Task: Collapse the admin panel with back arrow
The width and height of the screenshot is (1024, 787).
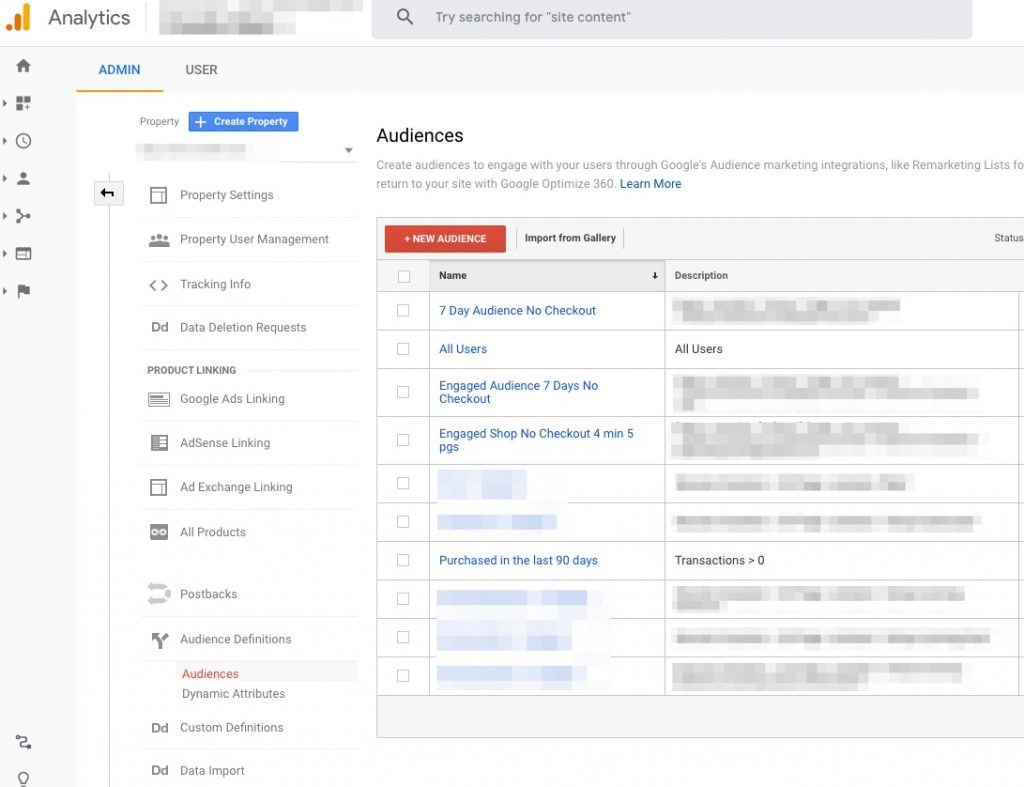Action: point(108,193)
